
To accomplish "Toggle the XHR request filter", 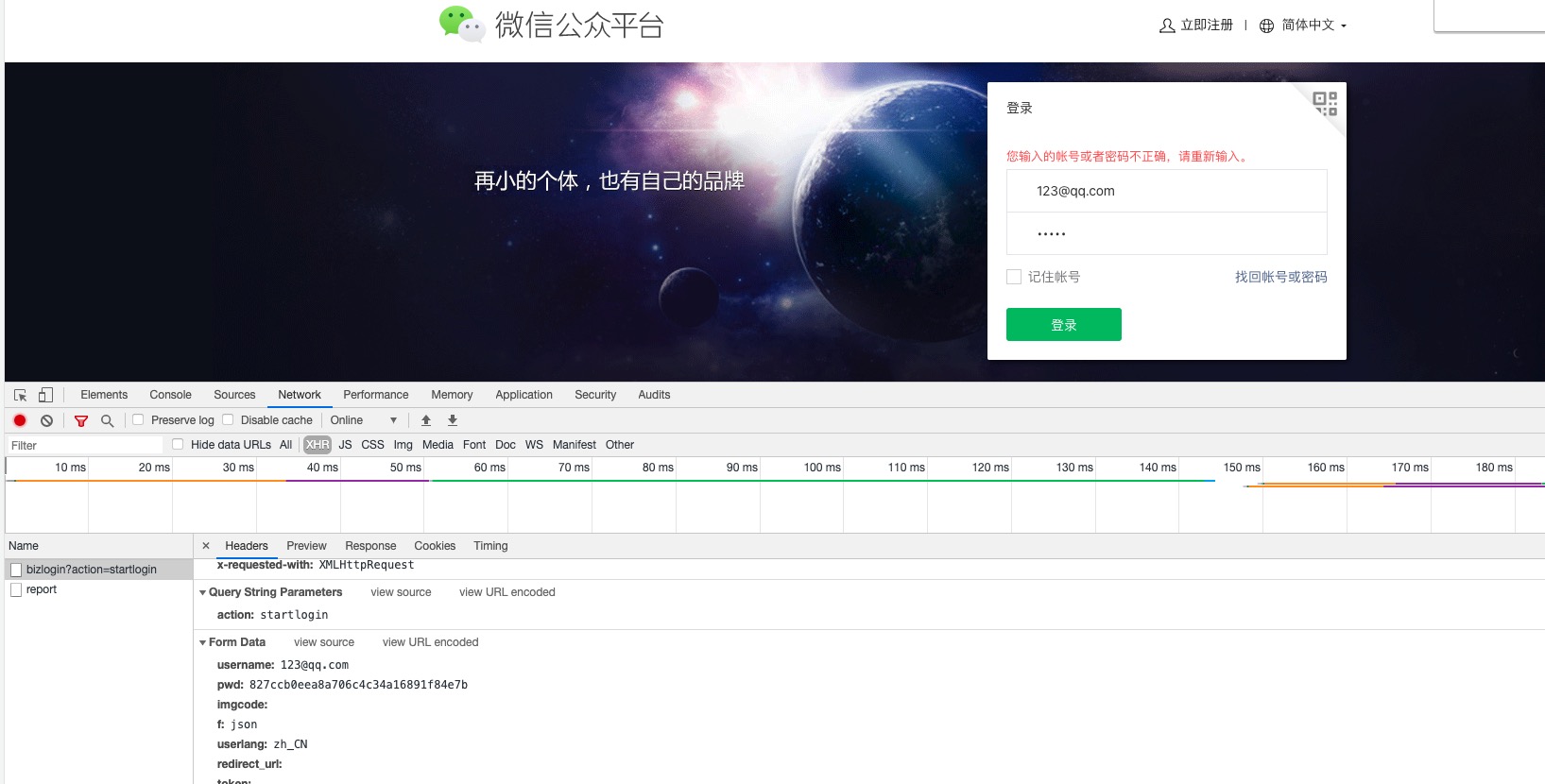I will click(318, 445).
